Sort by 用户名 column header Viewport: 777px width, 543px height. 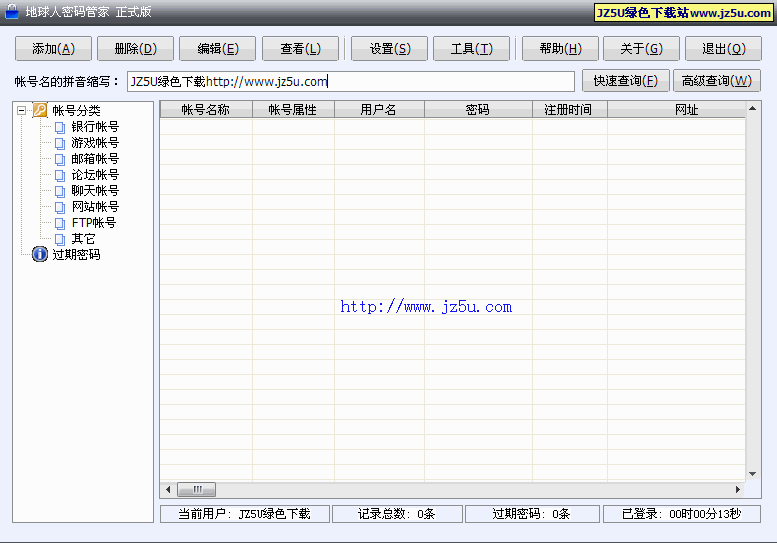coord(379,109)
